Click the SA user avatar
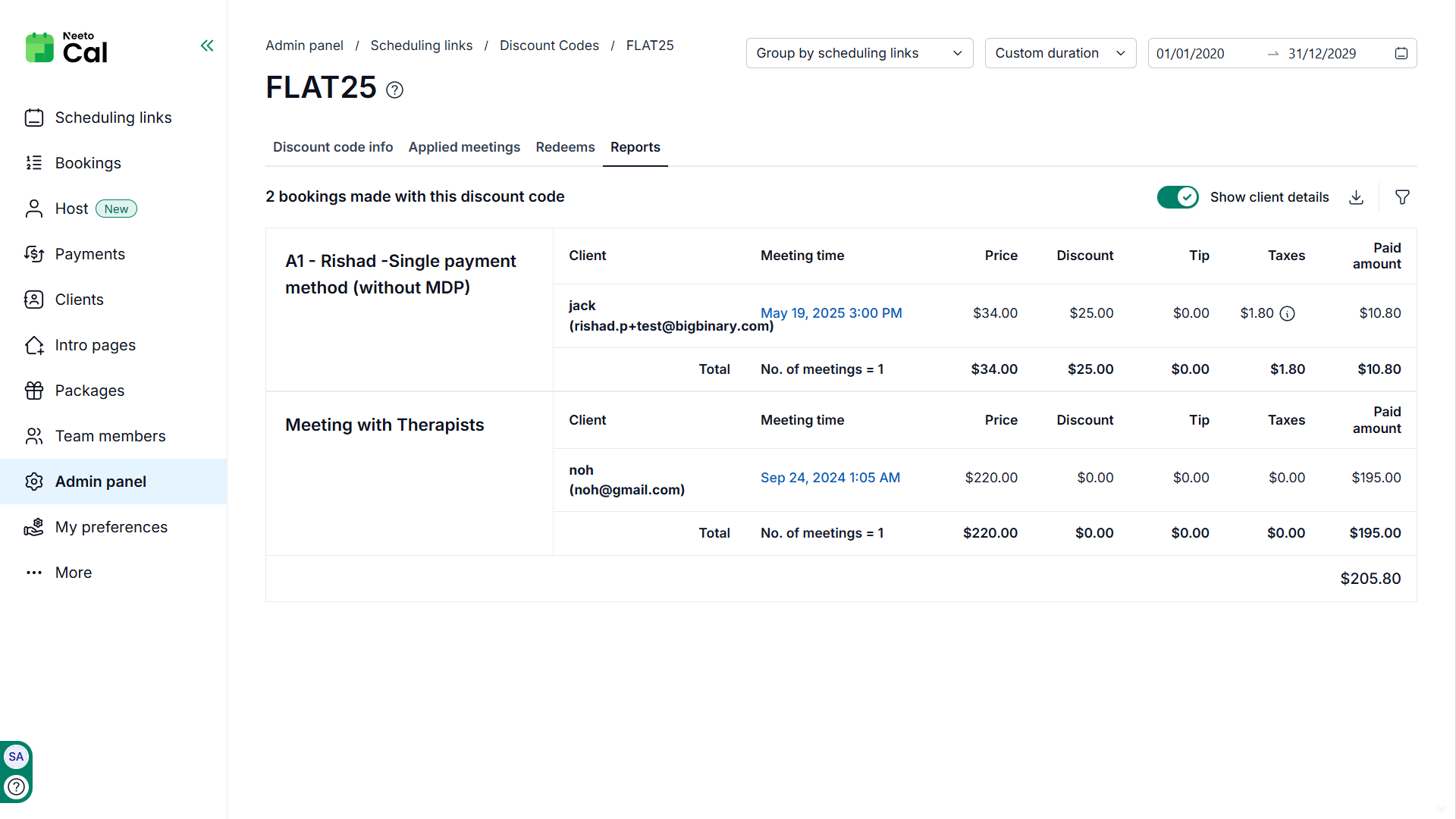The image size is (1456, 819). tap(16, 756)
